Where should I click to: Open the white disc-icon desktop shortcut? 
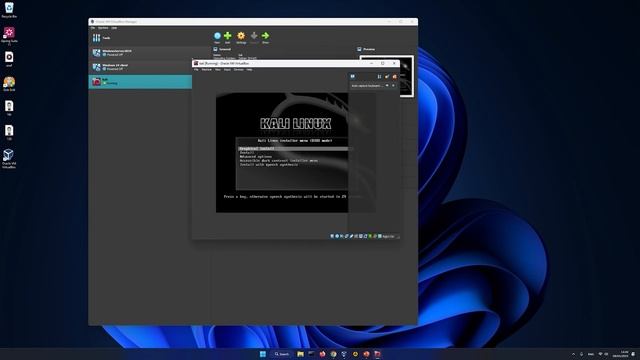[9, 59]
